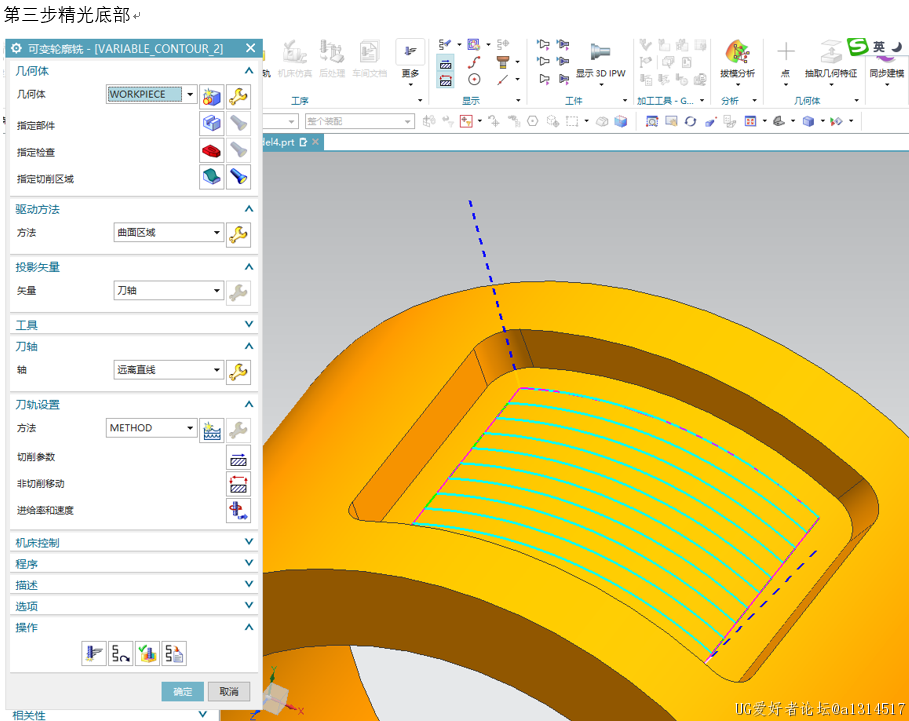Edit tool axis with the wrench icon

237,371
